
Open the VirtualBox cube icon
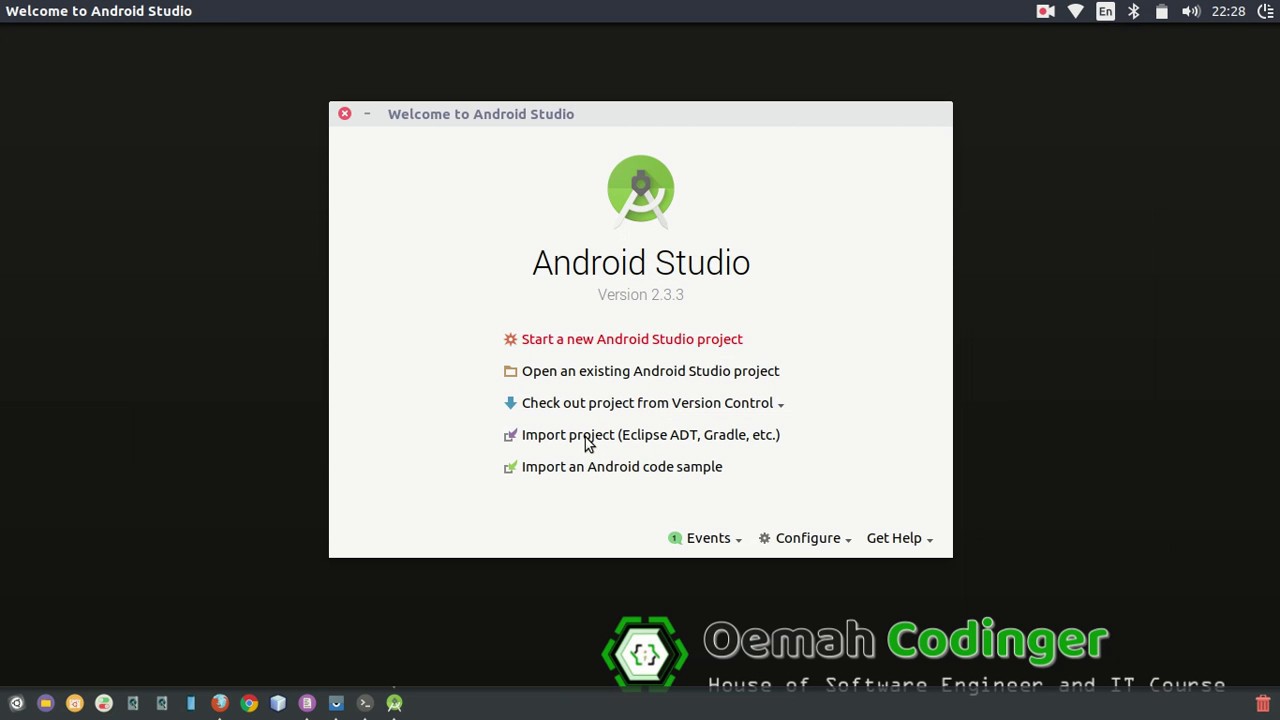point(278,703)
